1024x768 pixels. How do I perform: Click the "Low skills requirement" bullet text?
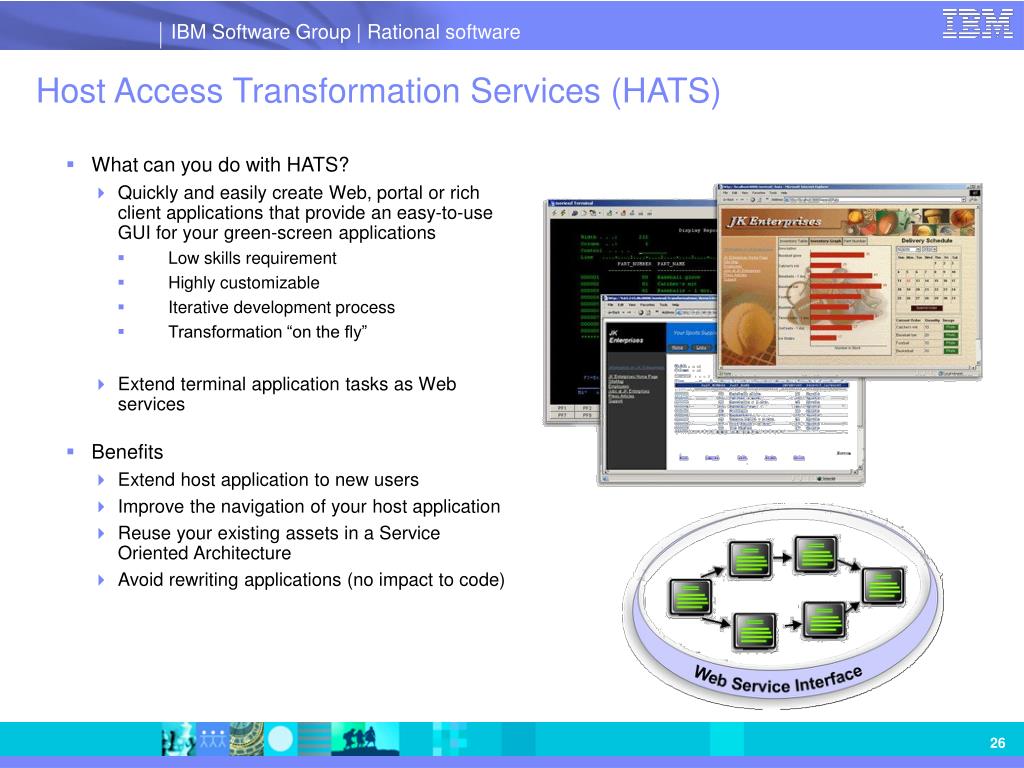coord(252,258)
